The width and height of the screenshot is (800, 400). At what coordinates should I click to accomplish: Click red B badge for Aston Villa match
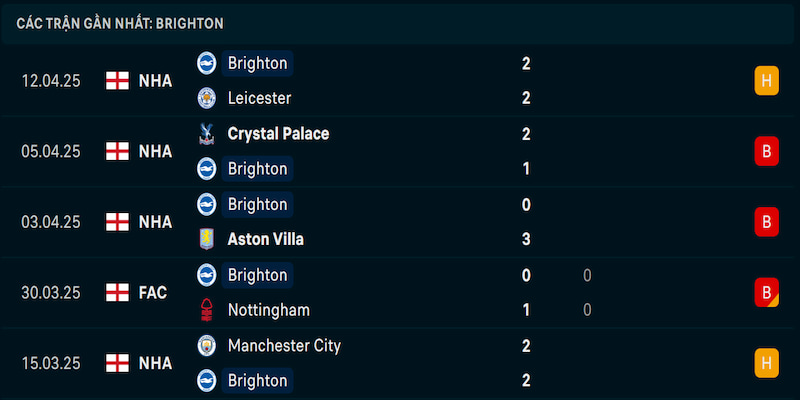766,222
